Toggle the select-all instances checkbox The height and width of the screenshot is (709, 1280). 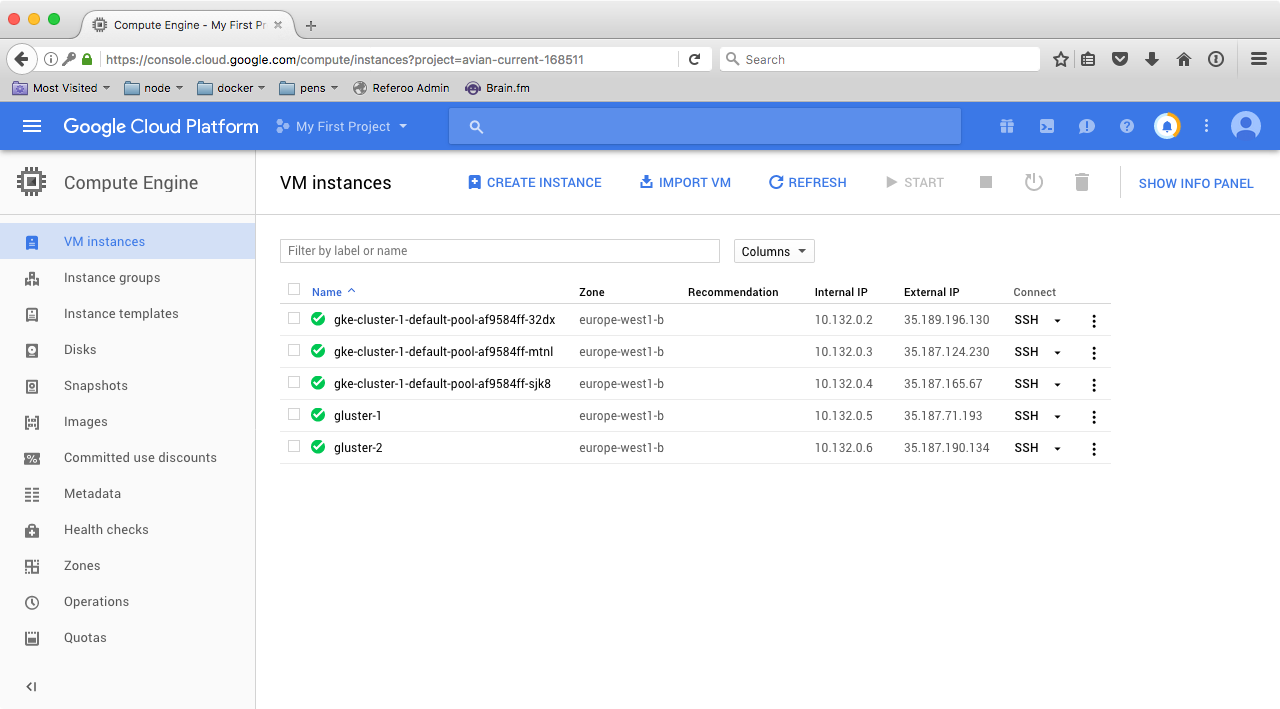294,290
